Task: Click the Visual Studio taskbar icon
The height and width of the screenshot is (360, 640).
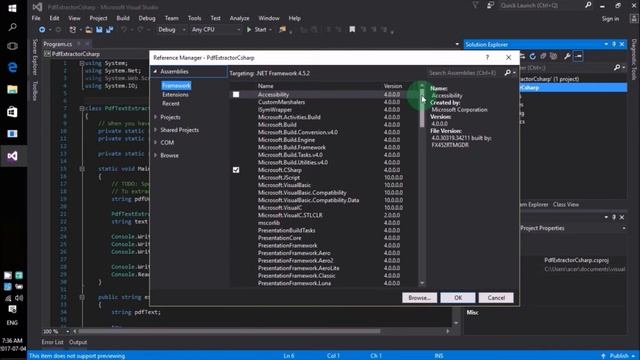Action: coord(12,156)
